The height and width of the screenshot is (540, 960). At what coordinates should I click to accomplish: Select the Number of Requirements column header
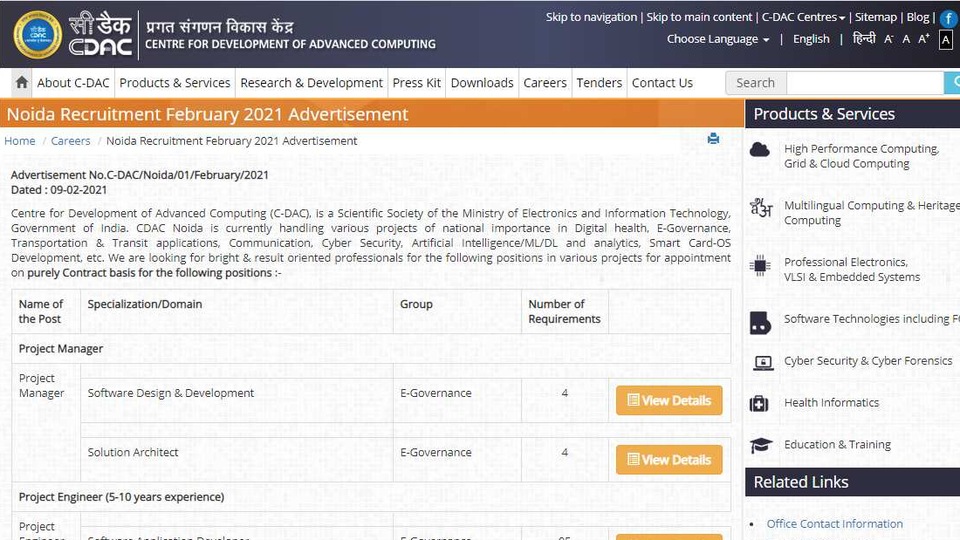pyautogui.click(x=564, y=312)
